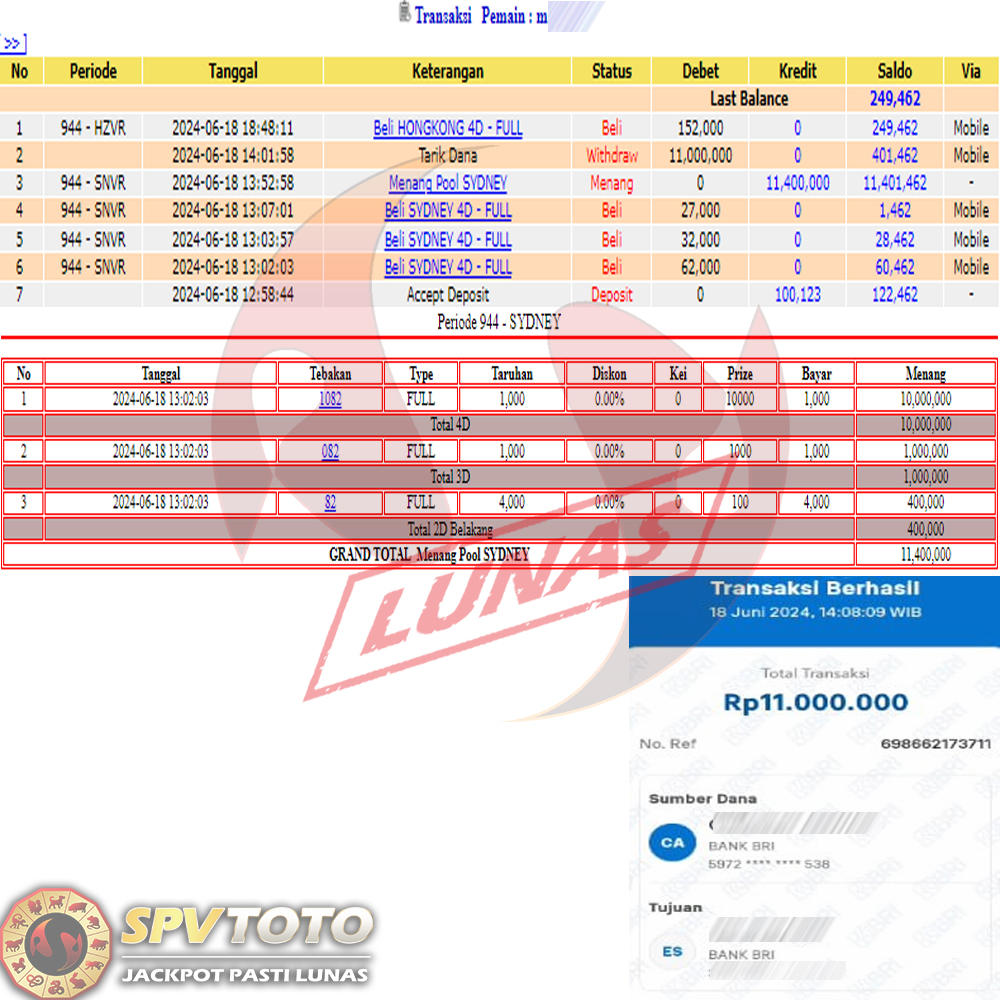Click the 82 tebakan link in 2D row
The height and width of the screenshot is (1000, 1000).
330,503
